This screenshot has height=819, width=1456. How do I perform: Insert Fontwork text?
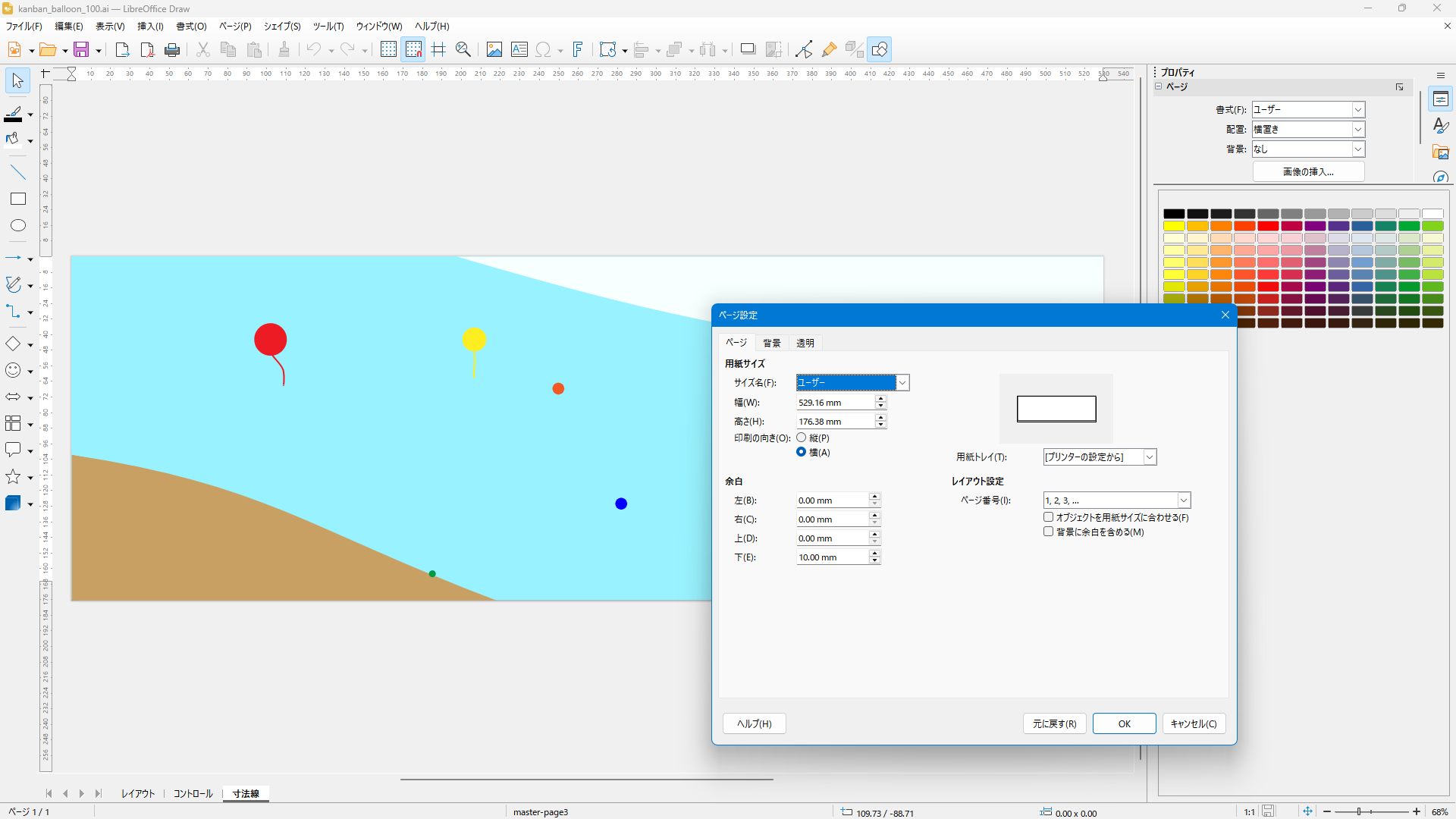point(577,49)
